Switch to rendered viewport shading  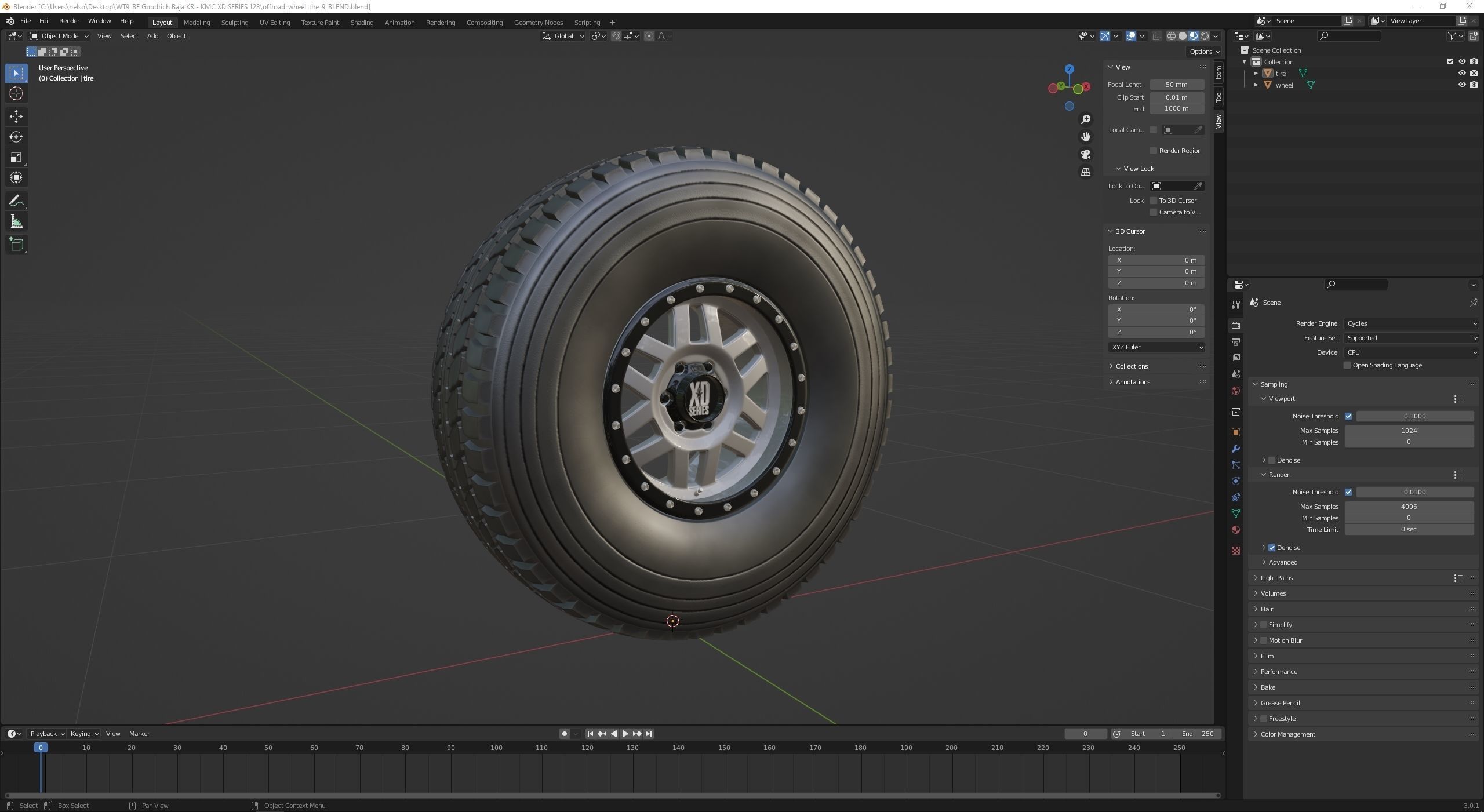(1205, 36)
